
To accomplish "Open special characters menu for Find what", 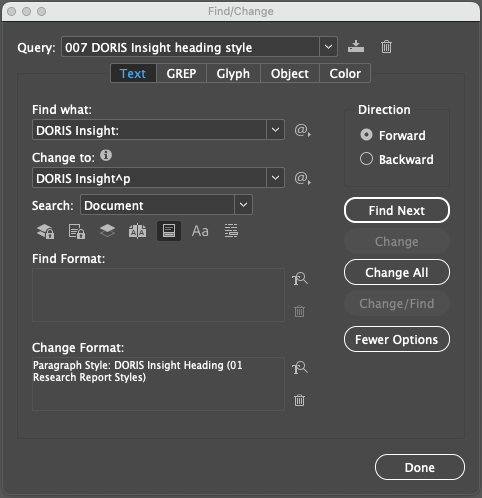I will tap(302, 130).
